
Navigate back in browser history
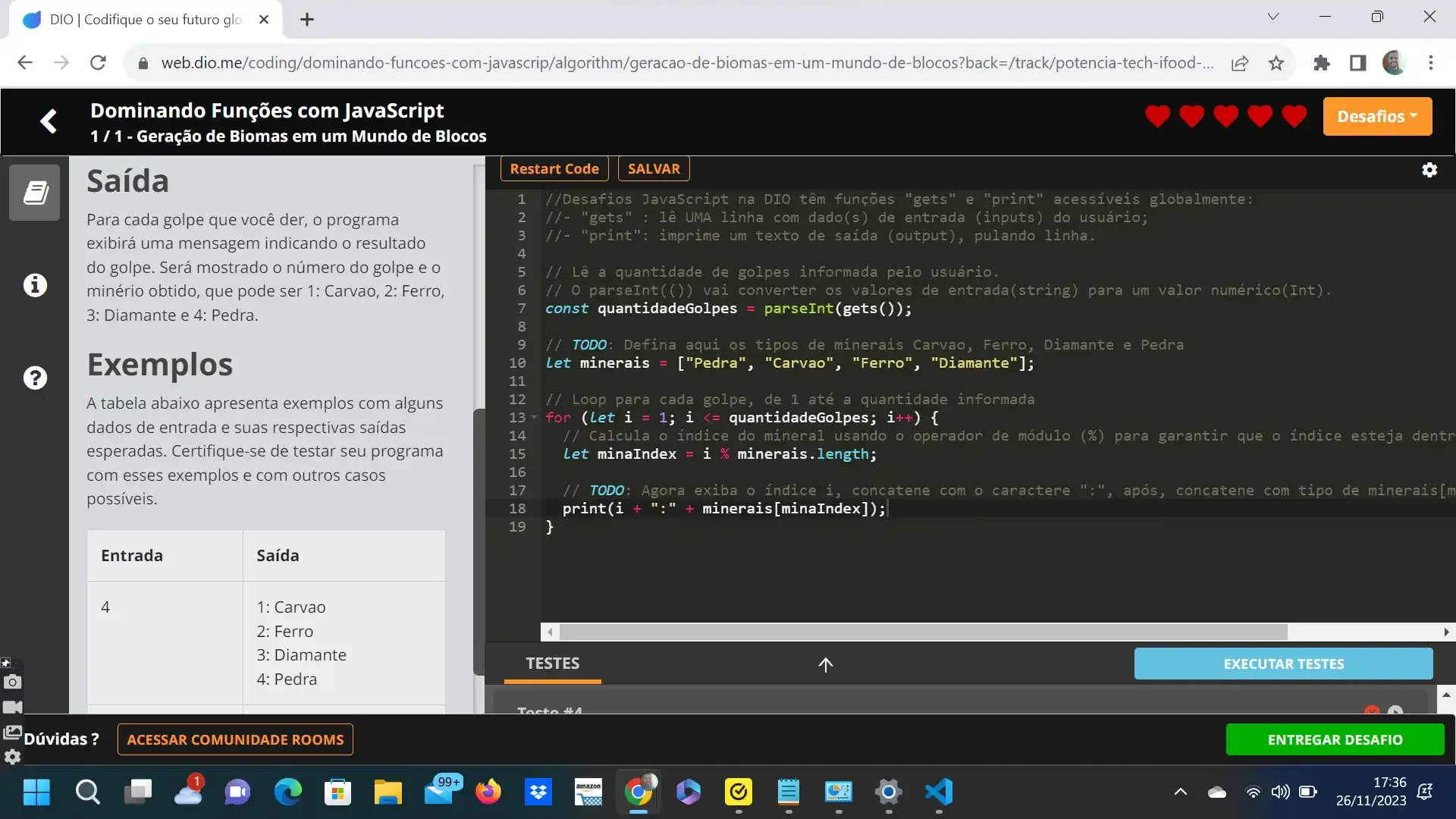(x=25, y=63)
